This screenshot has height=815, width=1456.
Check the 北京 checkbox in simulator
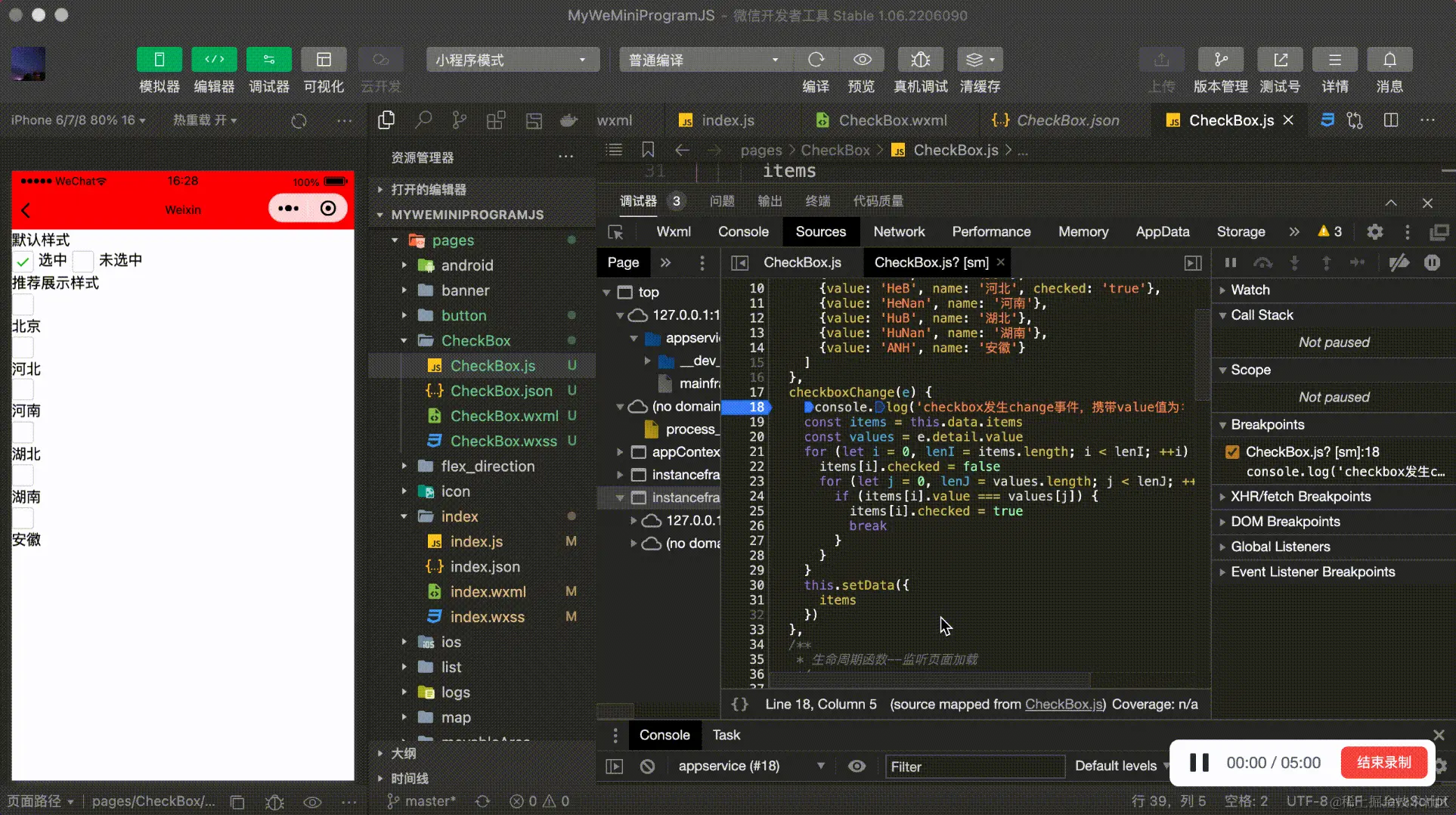pyautogui.click(x=23, y=305)
